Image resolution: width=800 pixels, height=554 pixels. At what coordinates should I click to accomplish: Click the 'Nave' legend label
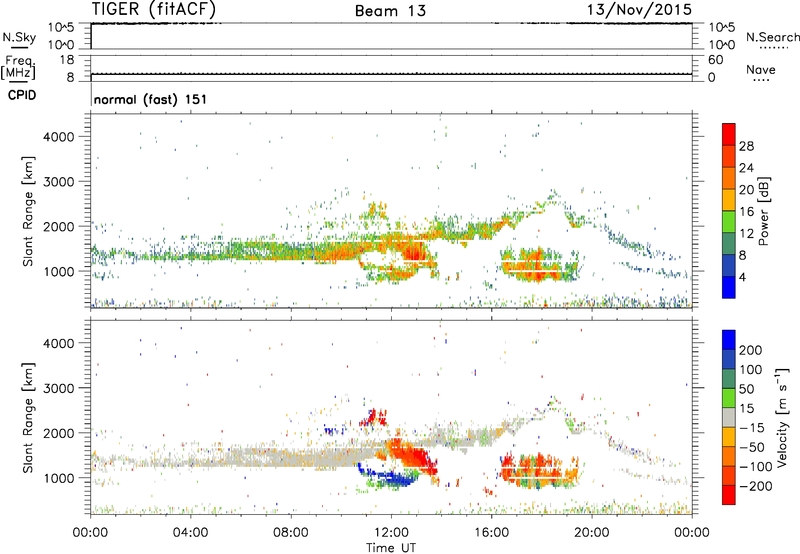coord(760,70)
